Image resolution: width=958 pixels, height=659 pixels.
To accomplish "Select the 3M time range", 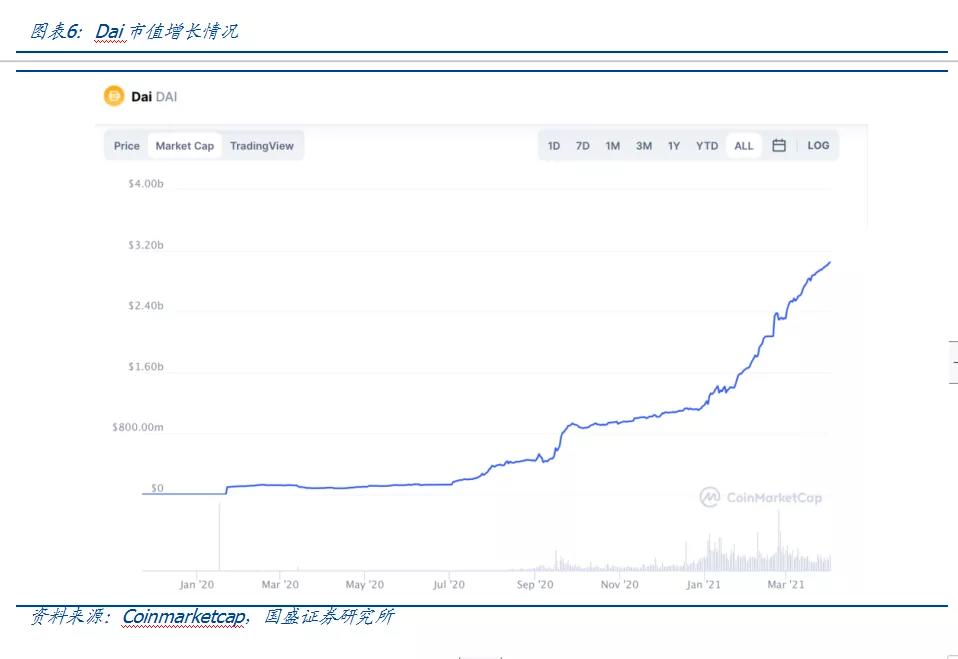I will (642, 145).
